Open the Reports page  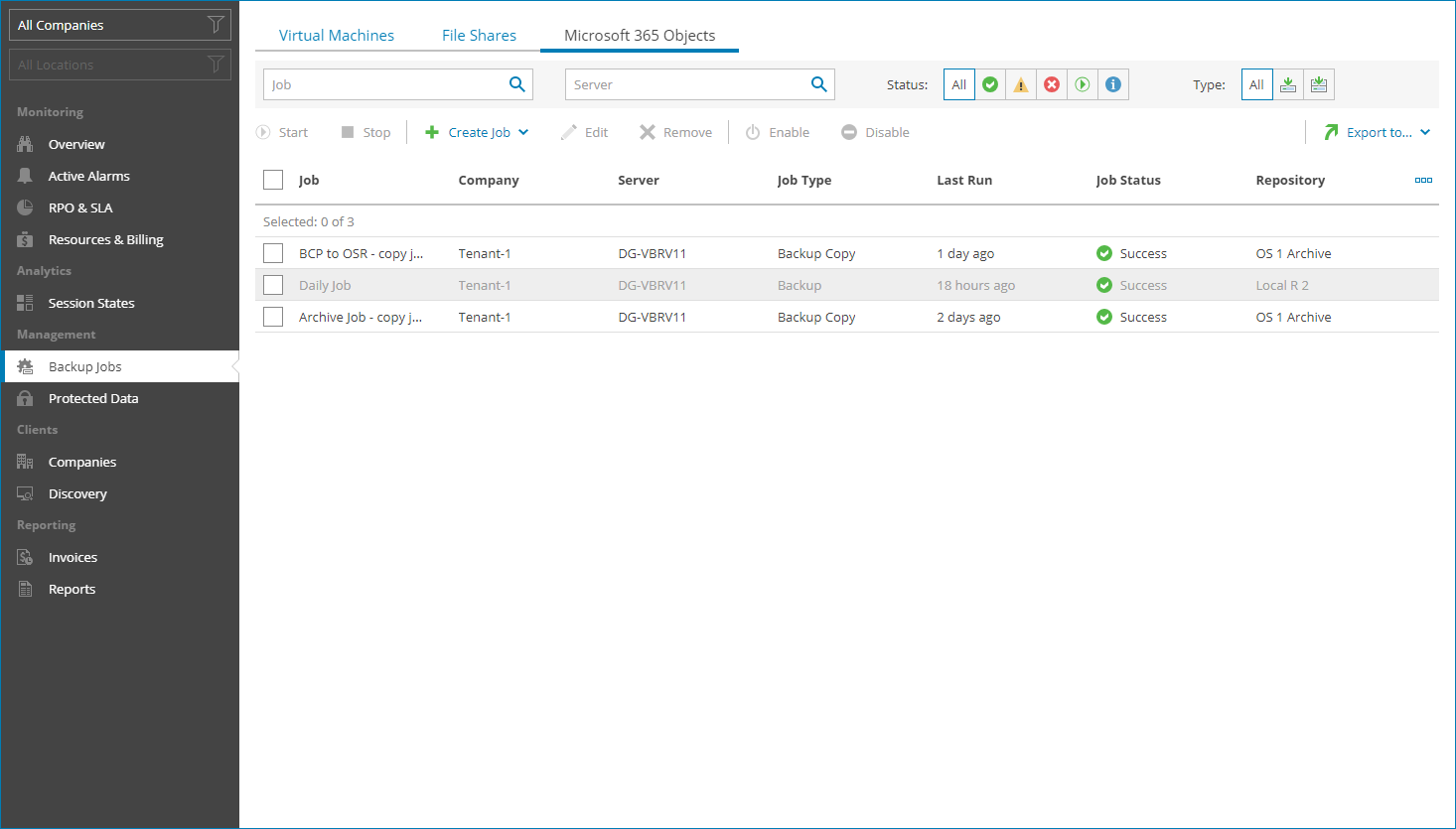click(72, 588)
